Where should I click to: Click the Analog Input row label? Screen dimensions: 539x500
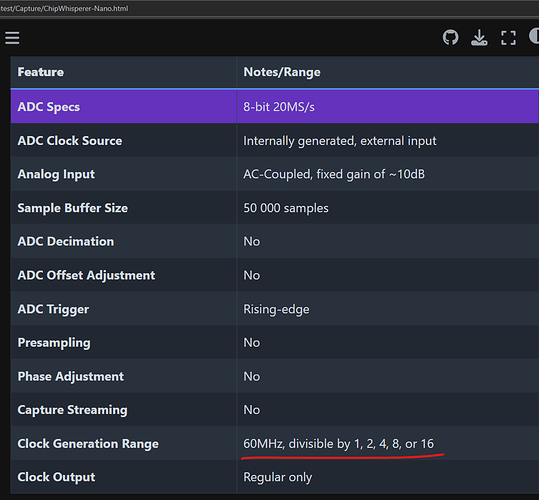(56, 174)
